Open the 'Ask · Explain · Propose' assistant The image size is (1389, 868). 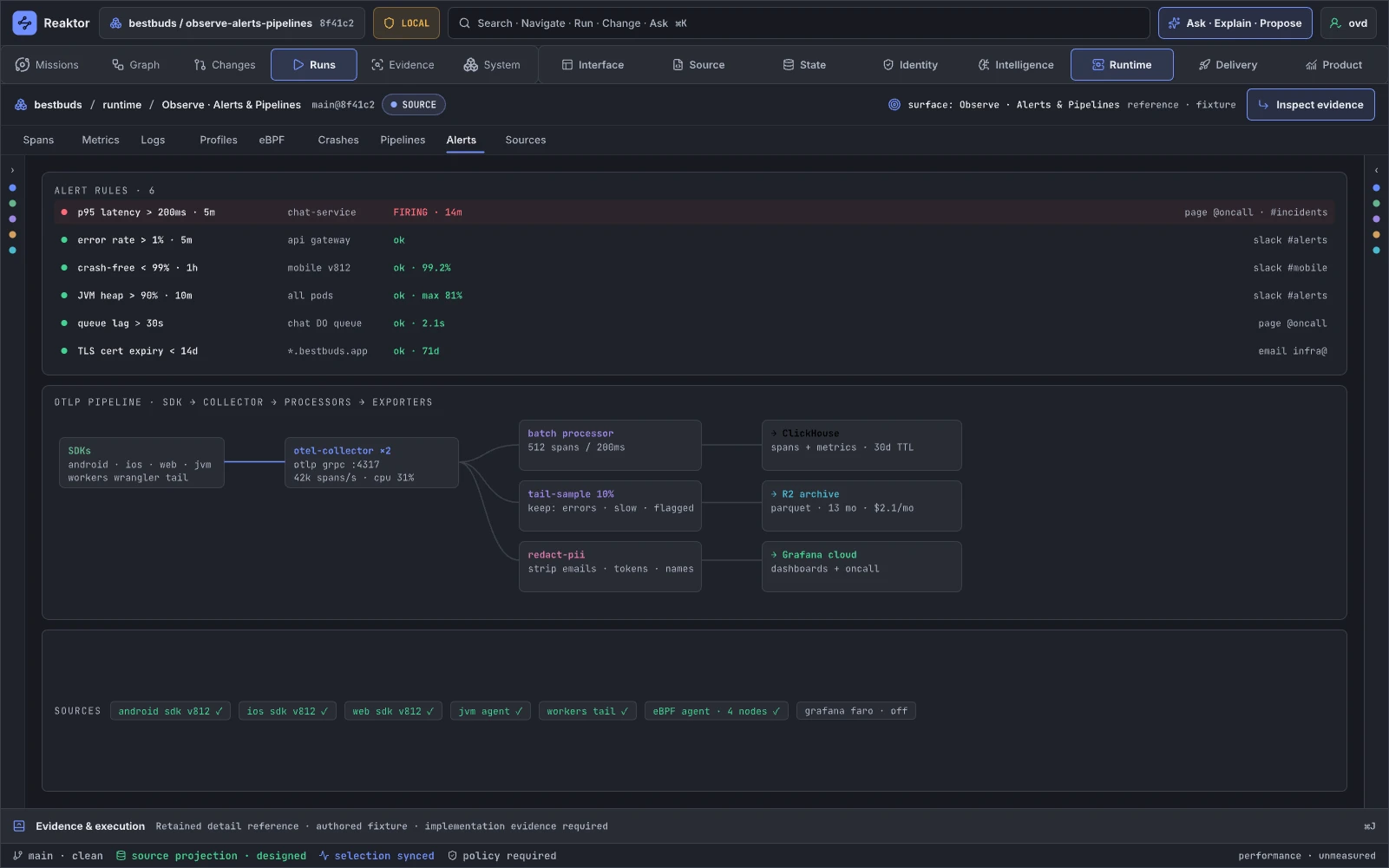(x=1235, y=23)
